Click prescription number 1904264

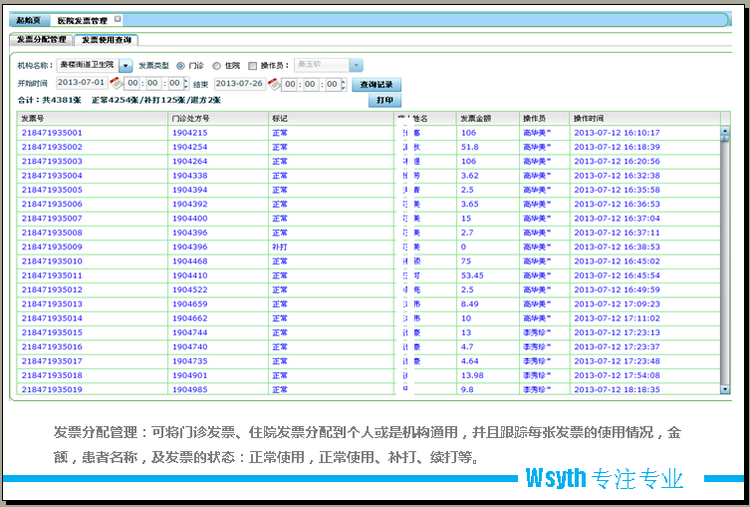point(190,162)
